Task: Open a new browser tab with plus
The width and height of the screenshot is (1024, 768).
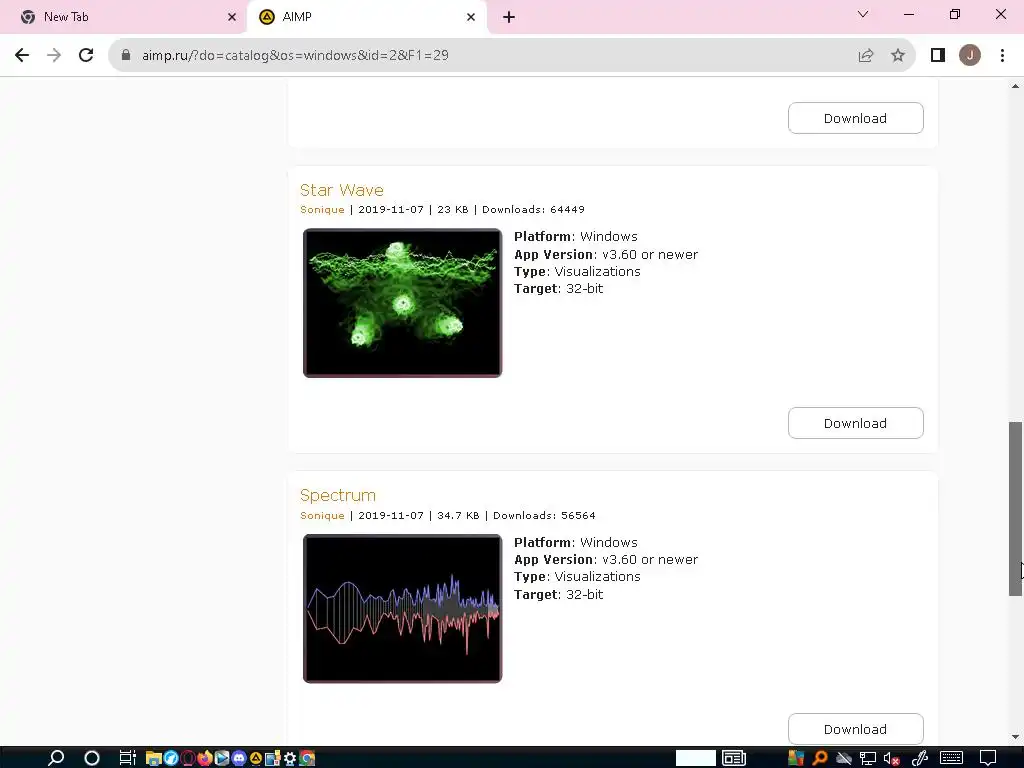Action: click(x=509, y=17)
